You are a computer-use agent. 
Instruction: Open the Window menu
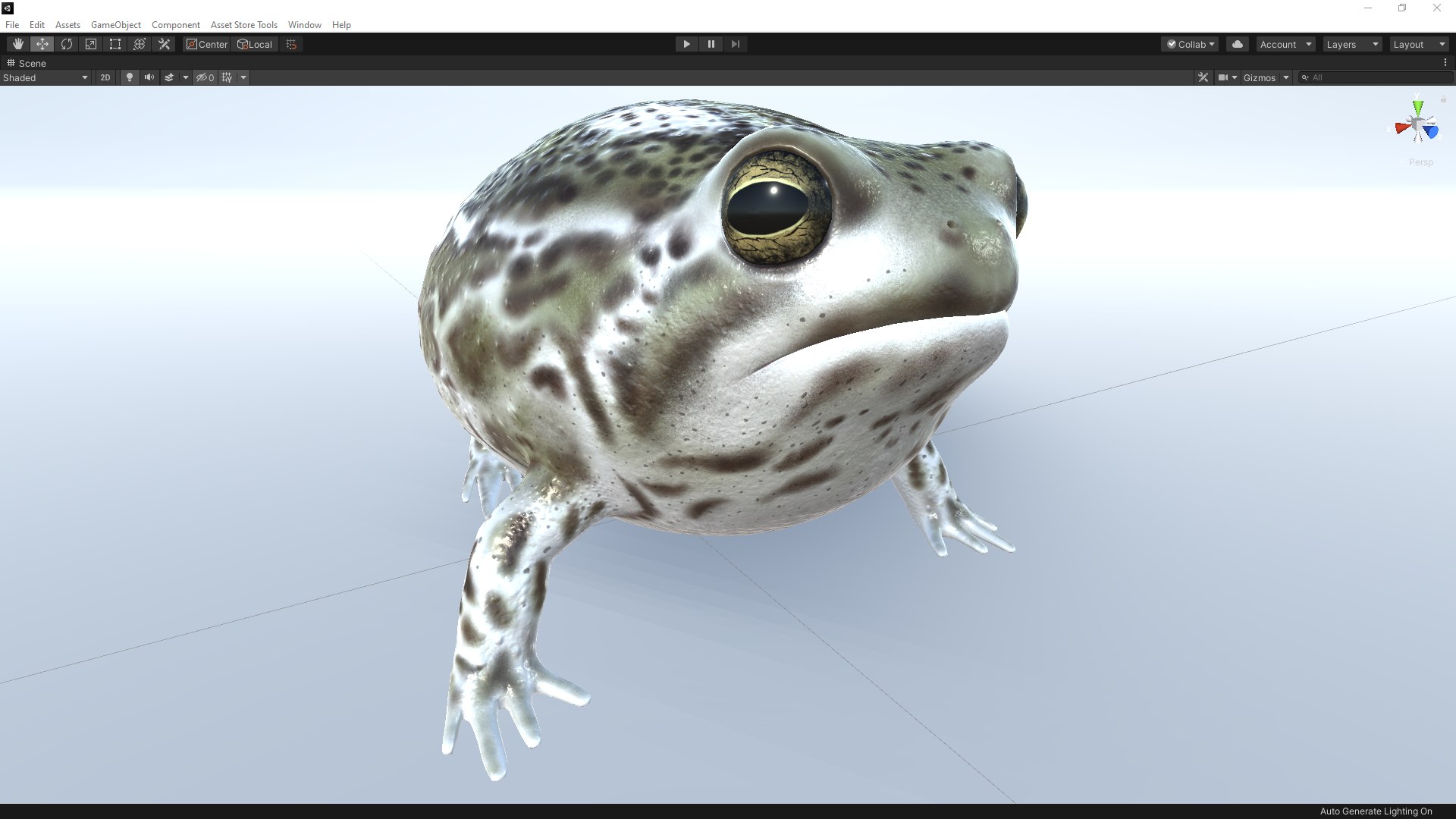(305, 24)
